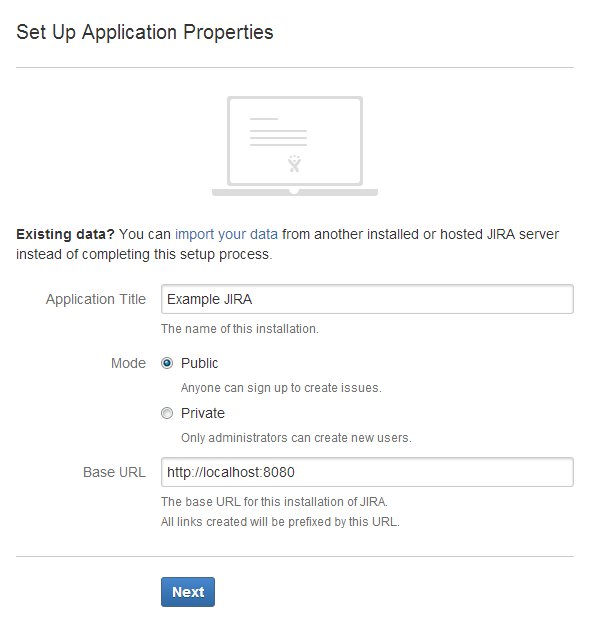Click the "Mode" field label
Viewport: 591px width, 626px height.
pos(128,363)
